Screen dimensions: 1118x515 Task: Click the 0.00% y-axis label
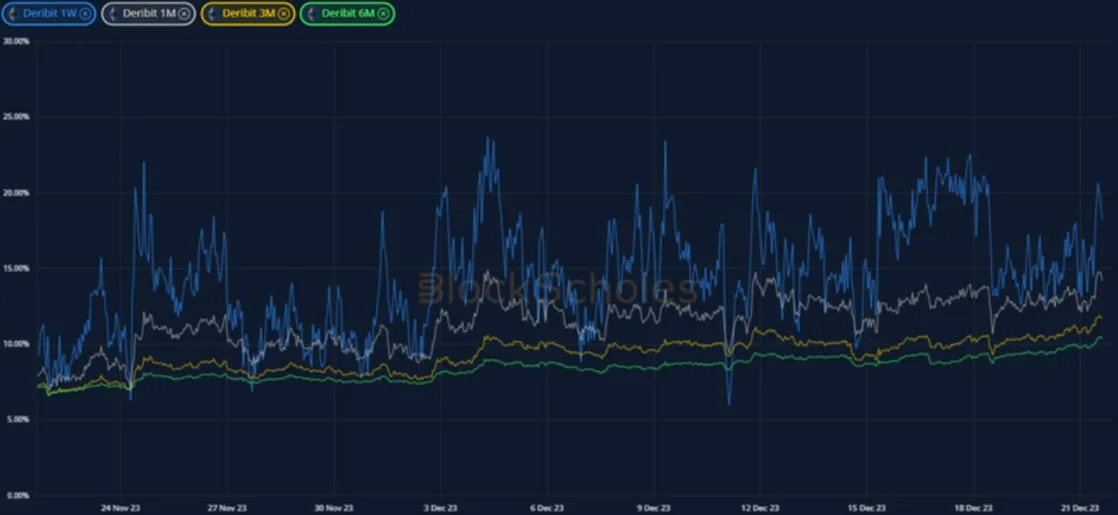pos(18,495)
